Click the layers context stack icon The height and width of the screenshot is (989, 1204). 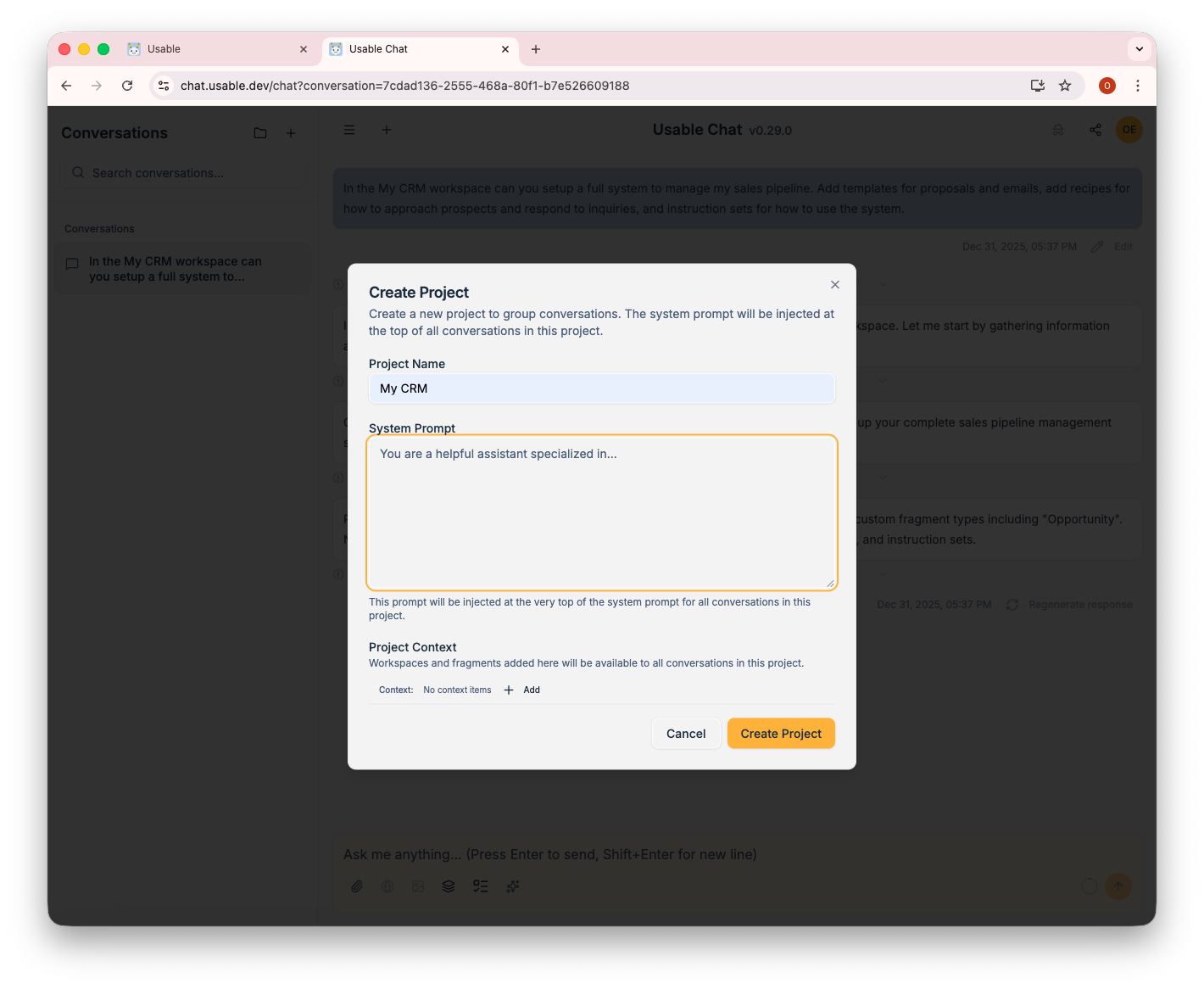pyautogui.click(x=449, y=886)
